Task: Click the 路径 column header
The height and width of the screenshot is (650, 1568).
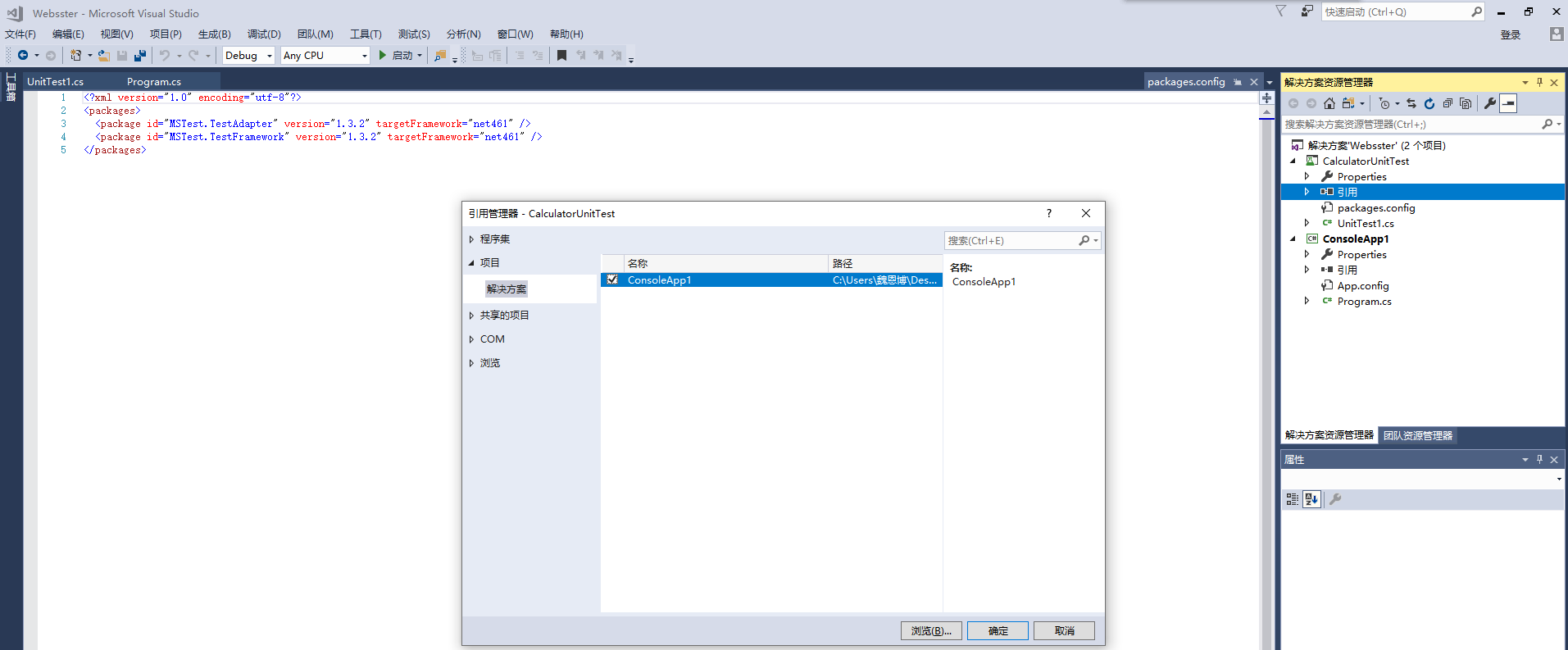Action: (x=885, y=263)
